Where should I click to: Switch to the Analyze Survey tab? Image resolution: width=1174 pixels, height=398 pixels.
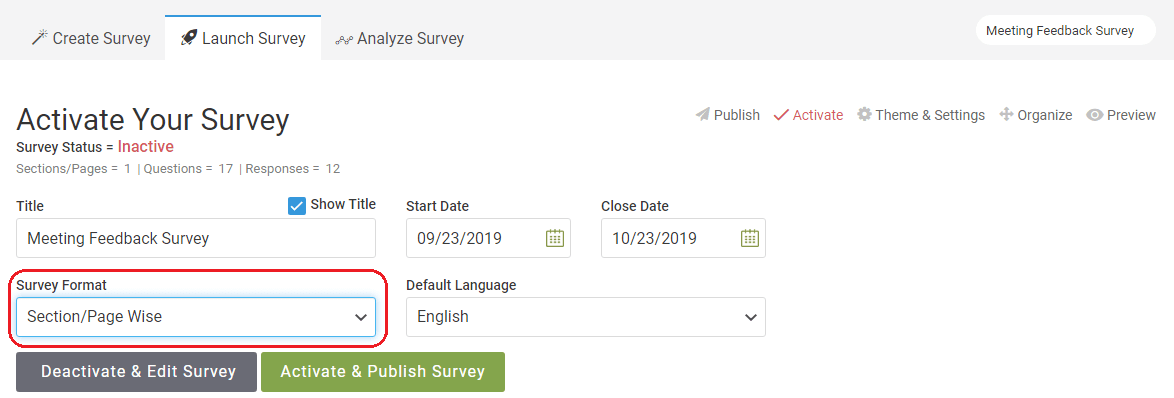pyautogui.click(x=400, y=37)
